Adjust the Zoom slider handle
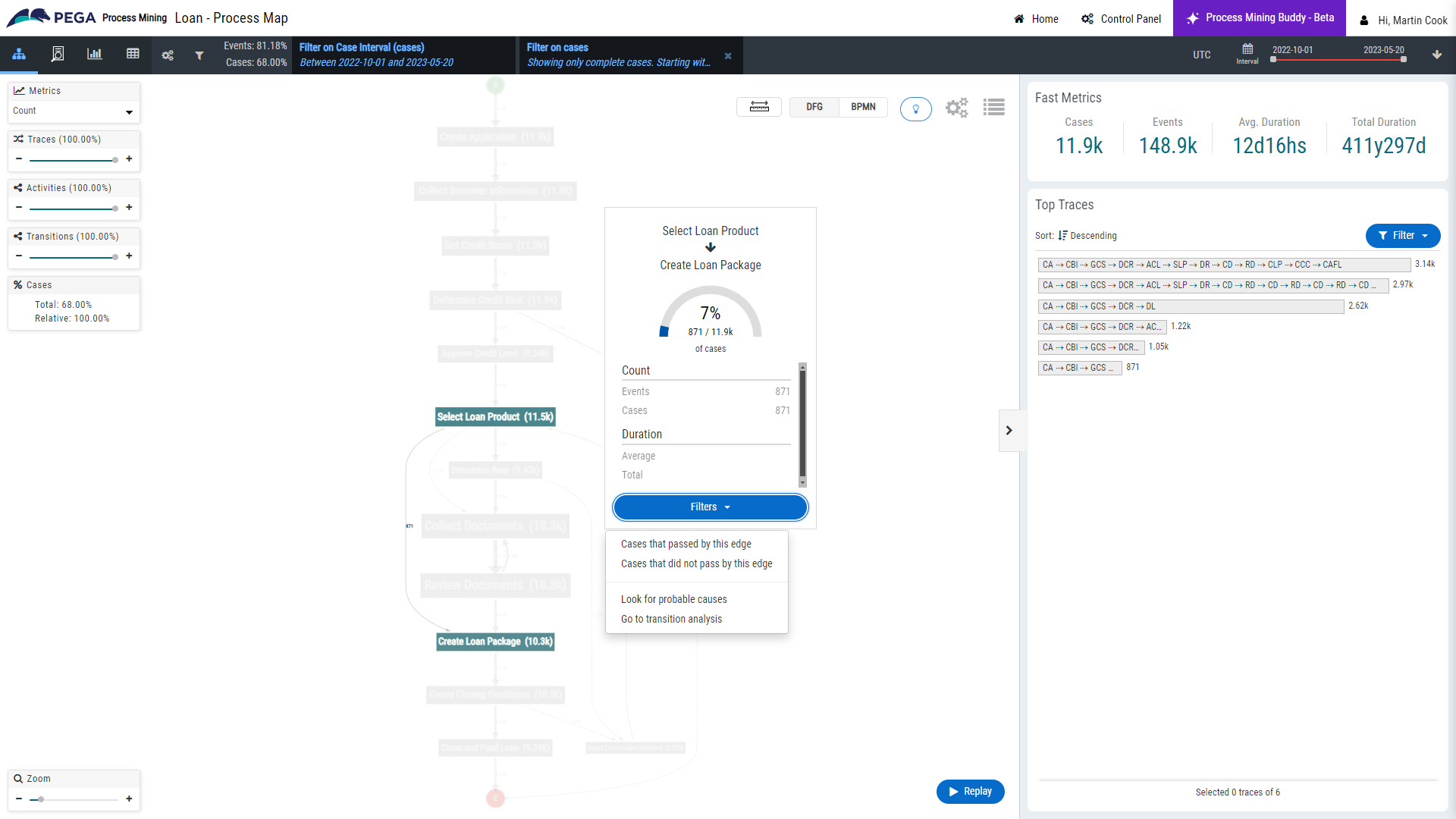This screenshot has height=819, width=1456. 41,799
